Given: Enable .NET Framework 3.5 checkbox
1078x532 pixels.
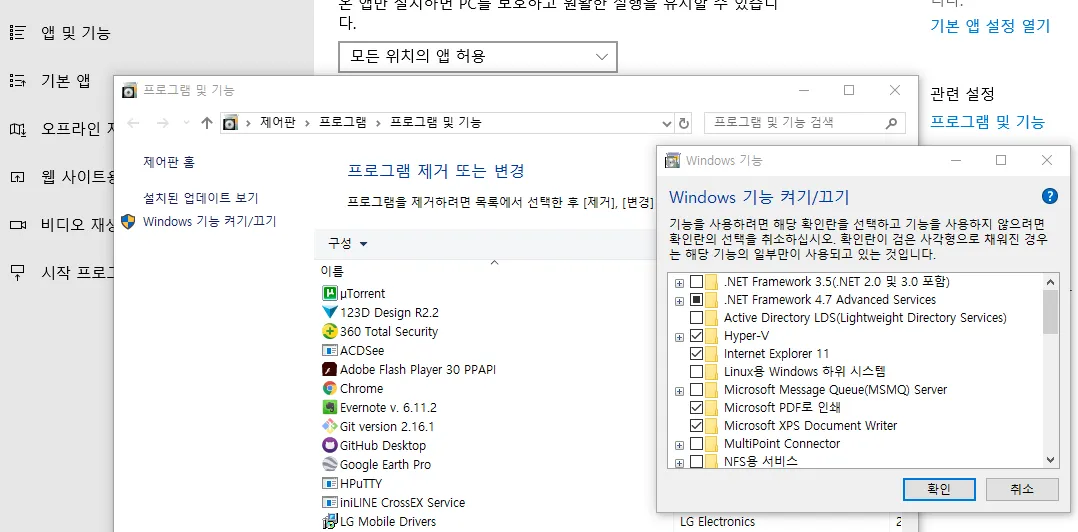Looking at the screenshot, I should click(x=696, y=282).
